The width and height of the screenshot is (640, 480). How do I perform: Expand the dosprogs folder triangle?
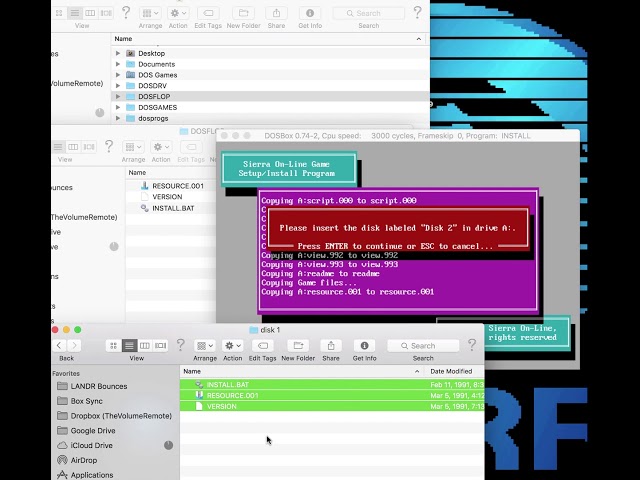point(118,118)
